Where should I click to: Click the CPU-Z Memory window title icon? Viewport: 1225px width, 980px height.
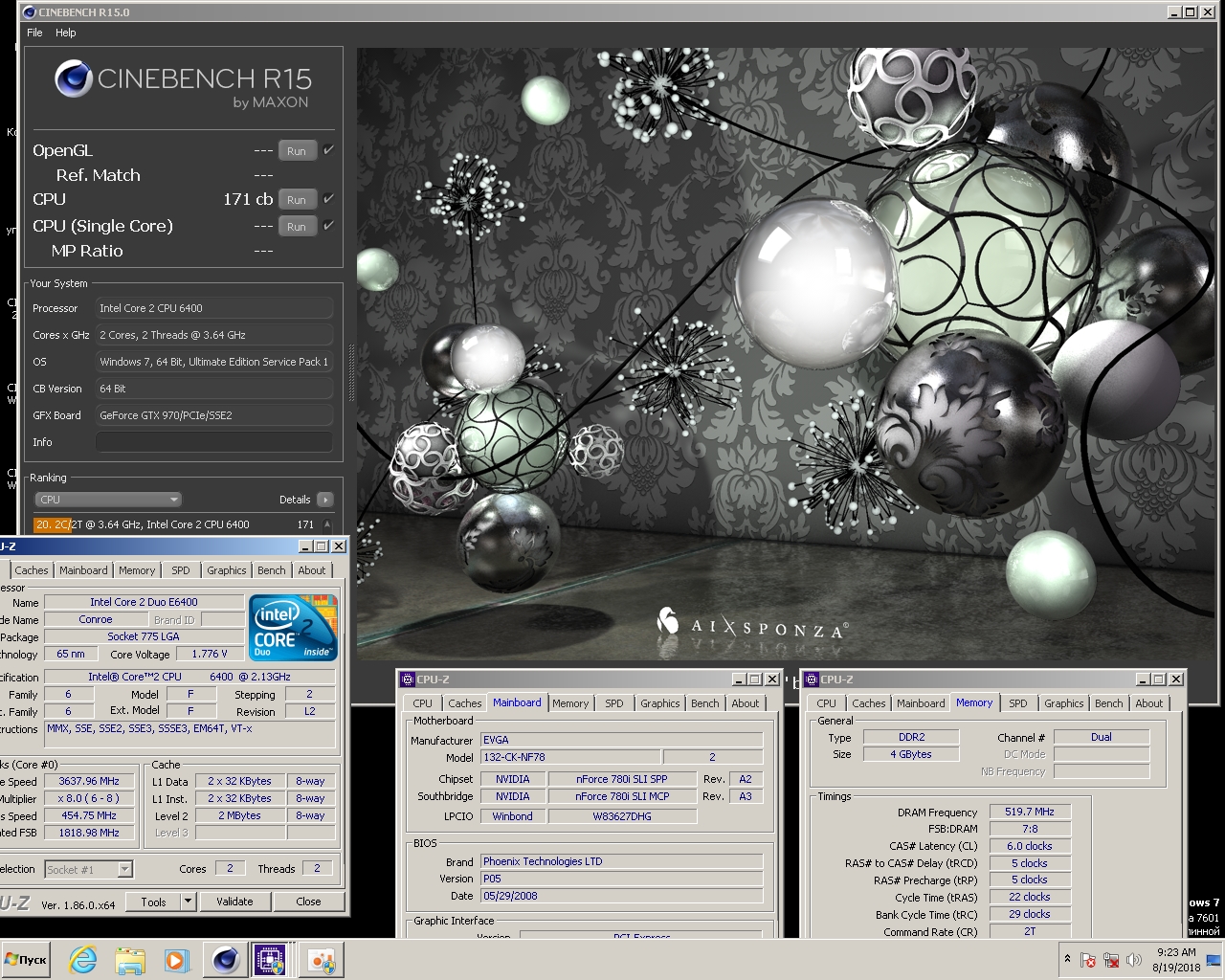pos(812,679)
